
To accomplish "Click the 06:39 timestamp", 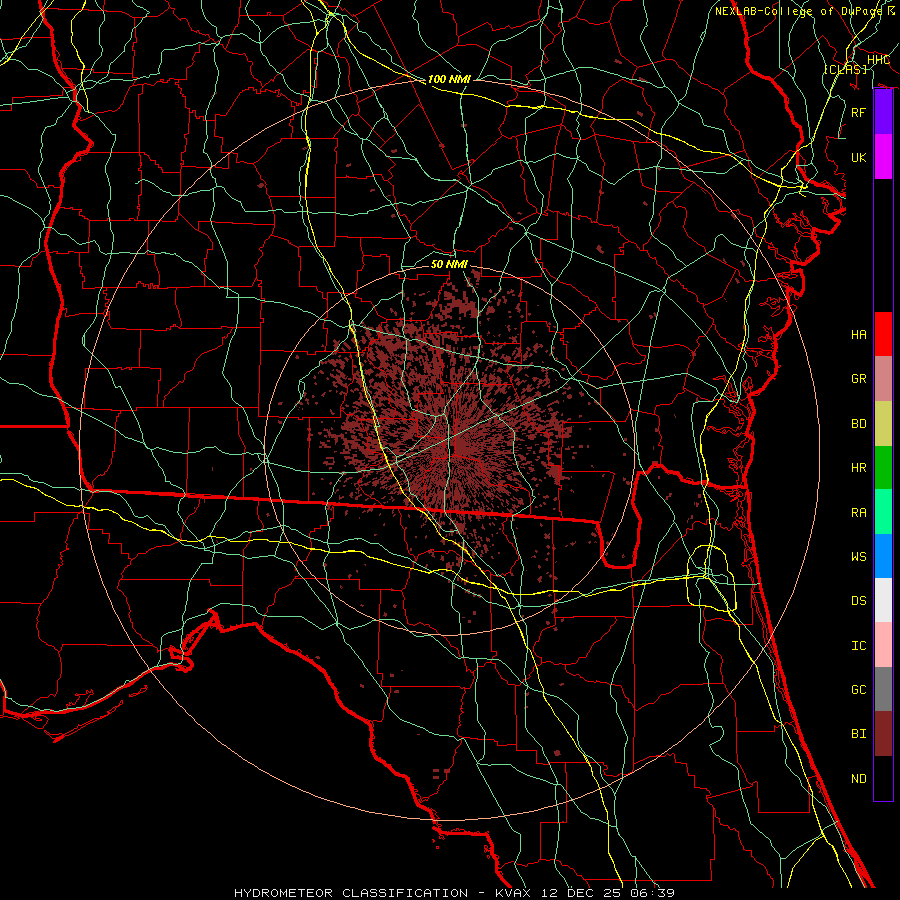I will (x=653, y=893).
